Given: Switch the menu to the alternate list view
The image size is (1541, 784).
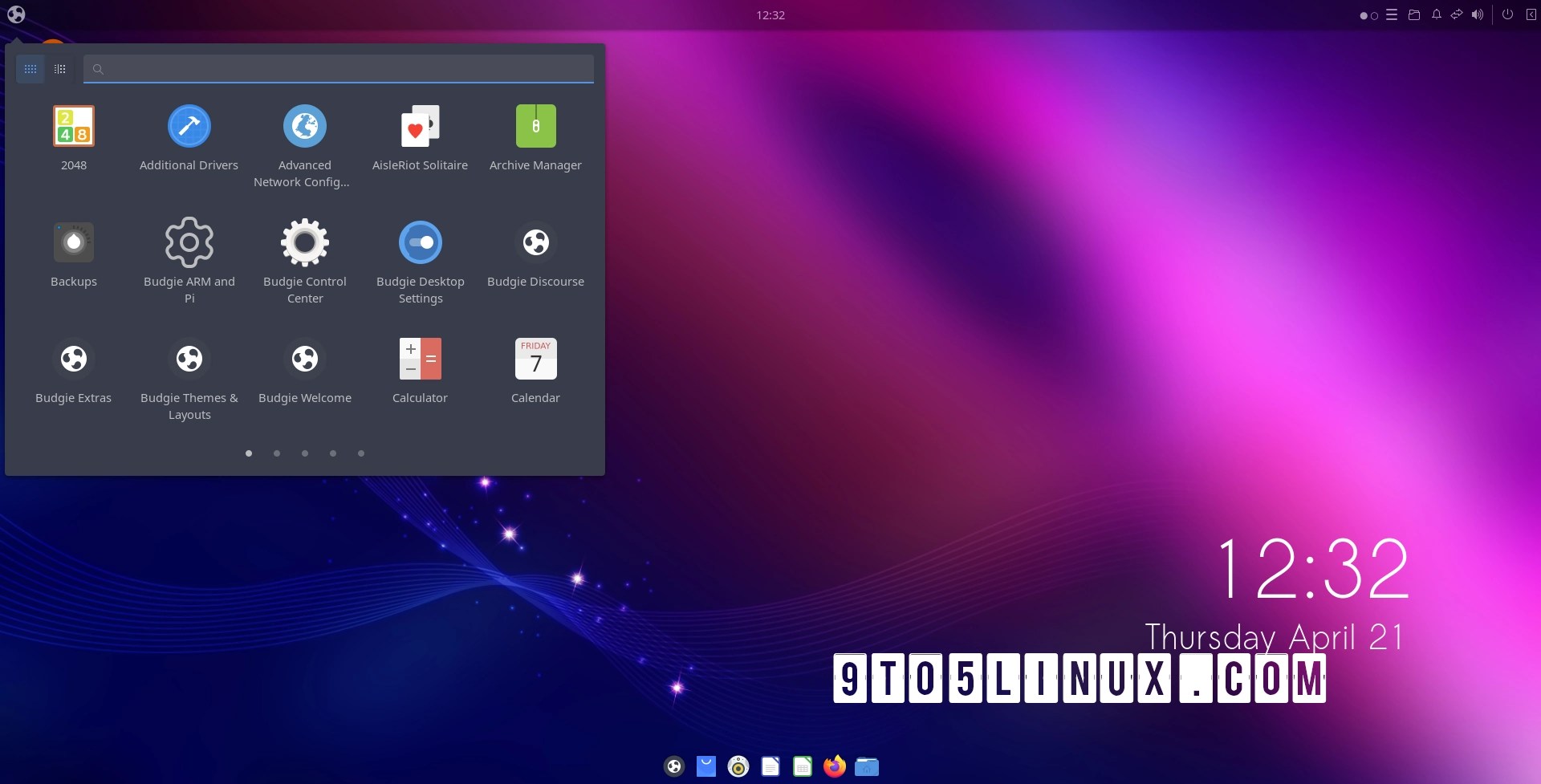Looking at the screenshot, I should pos(59,69).
